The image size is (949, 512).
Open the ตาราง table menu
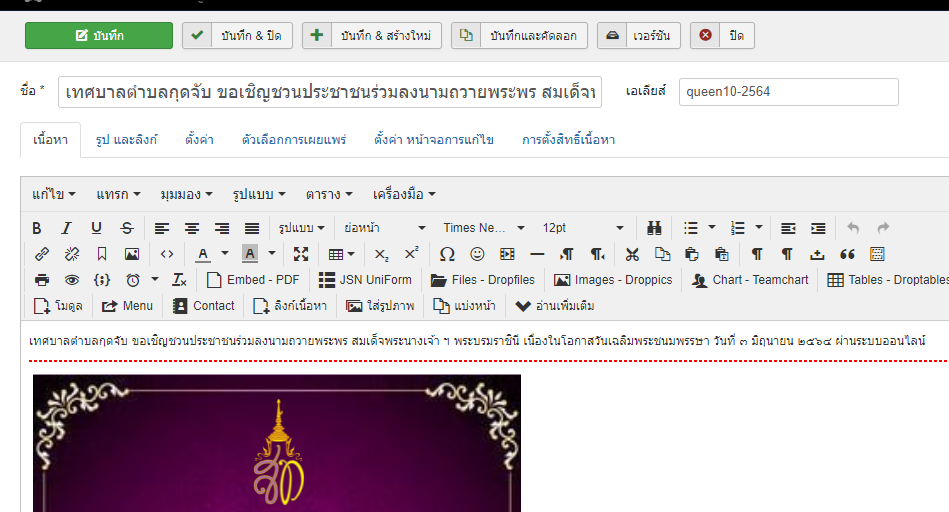(x=329, y=194)
